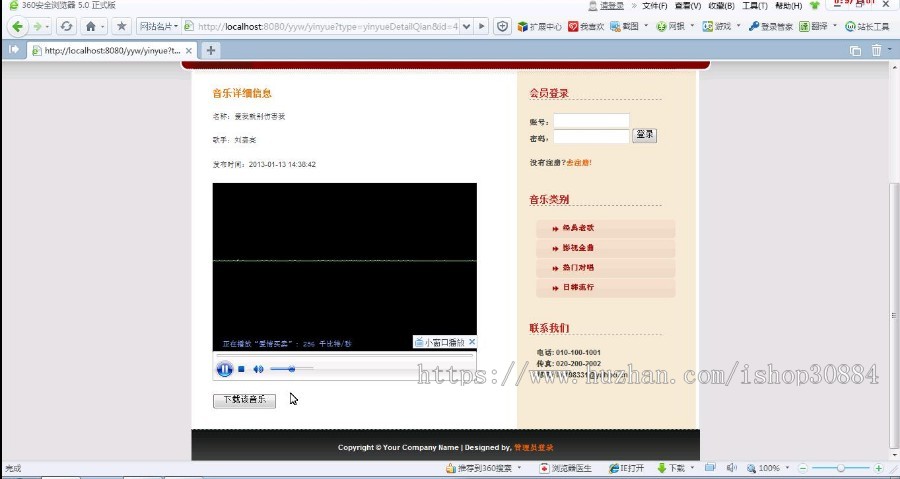Select the localhost:8080 yinyue tab
The height and width of the screenshot is (479, 900).
(x=112, y=50)
